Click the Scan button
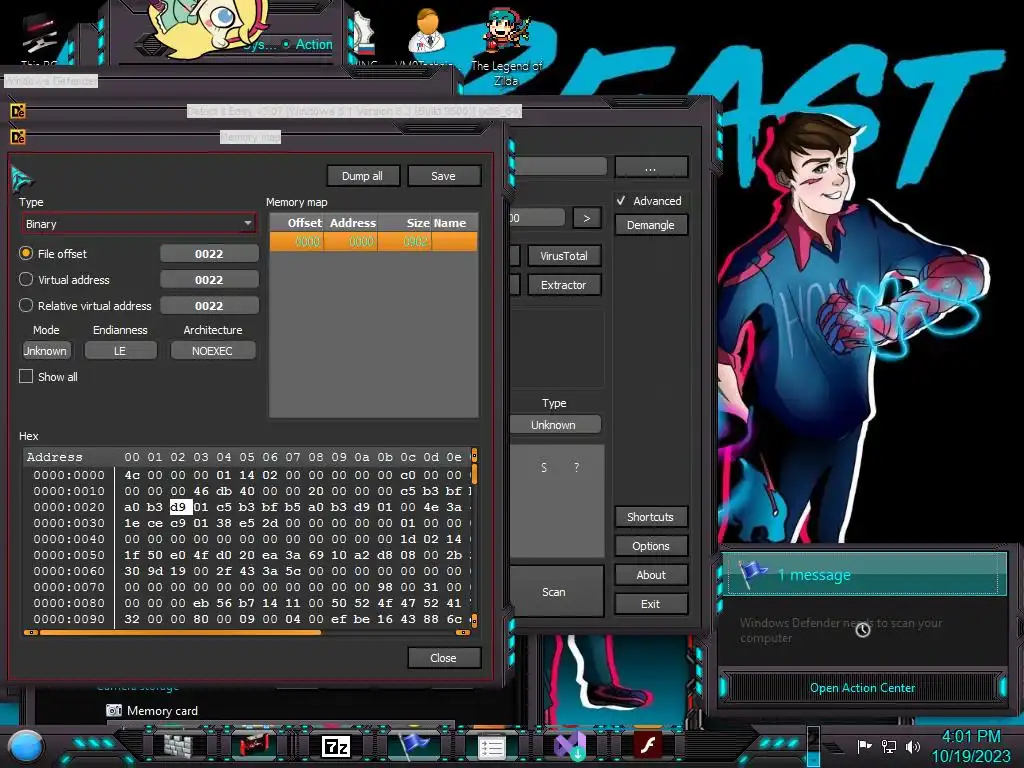This screenshot has width=1024, height=768. [x=555, y=592]
